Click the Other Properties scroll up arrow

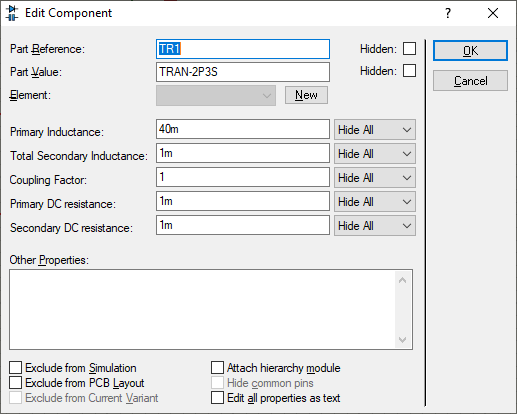coord(402,280)
